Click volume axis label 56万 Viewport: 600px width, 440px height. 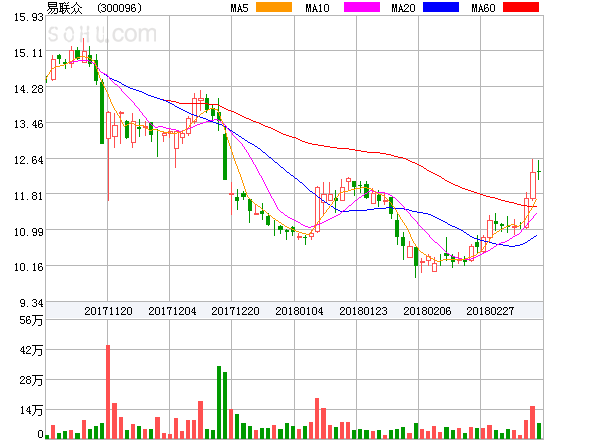coord(31,320)
